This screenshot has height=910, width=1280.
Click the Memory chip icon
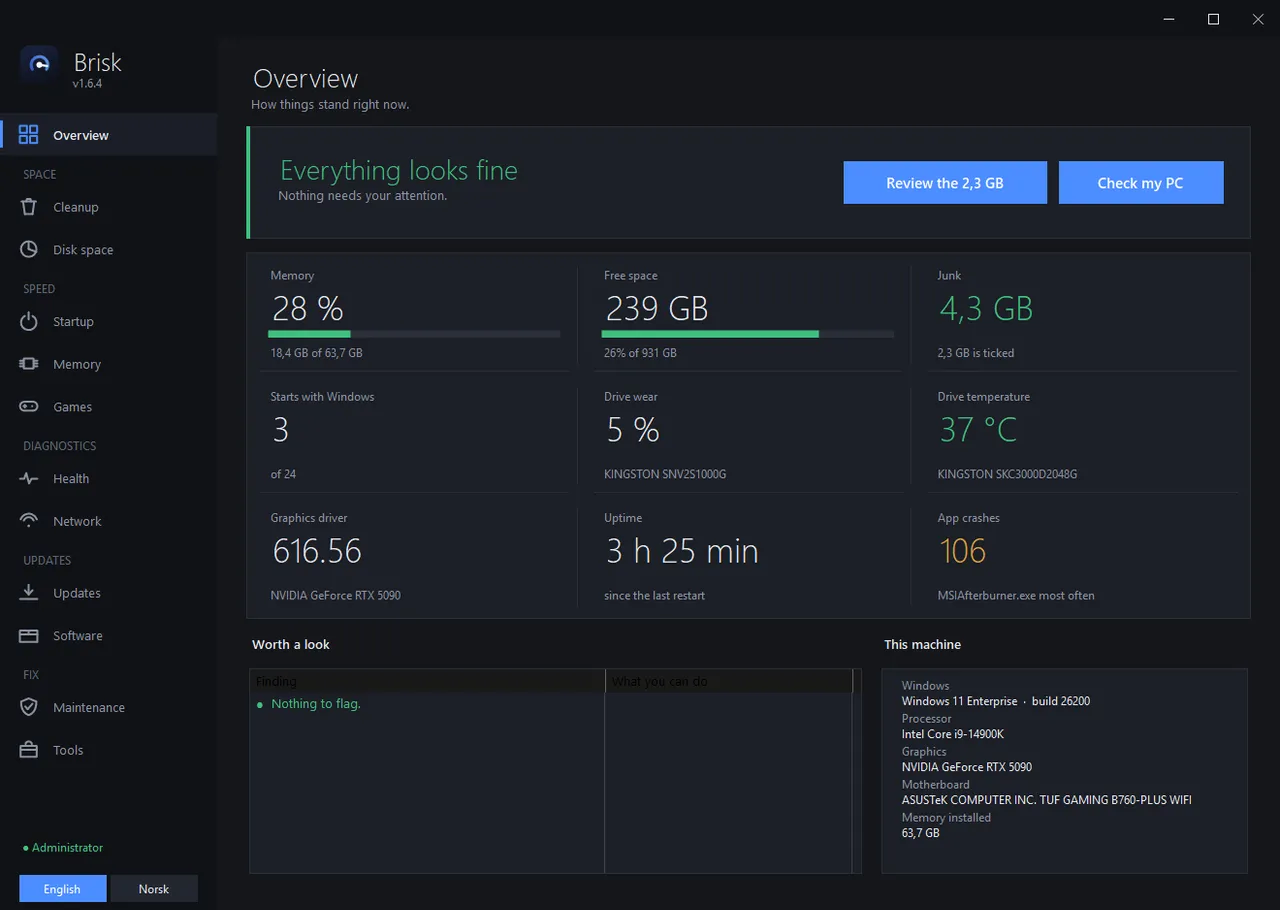coord(29,364)
